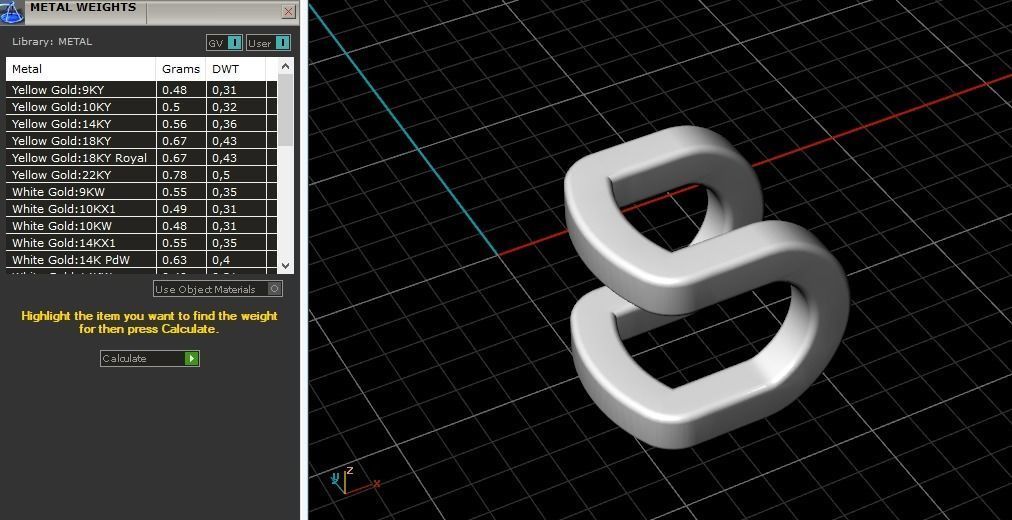The height and width of the screenshot is (520, 1012).
Task: Click the 0.78 grams value for 22KY
Action: [x=174, y=175]
